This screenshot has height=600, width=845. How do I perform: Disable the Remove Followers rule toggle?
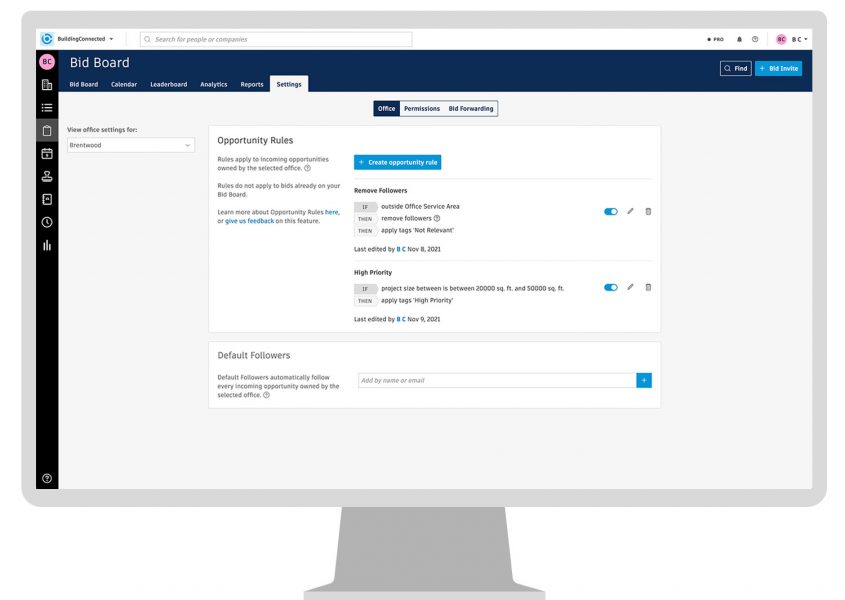[x=610, y=211]
